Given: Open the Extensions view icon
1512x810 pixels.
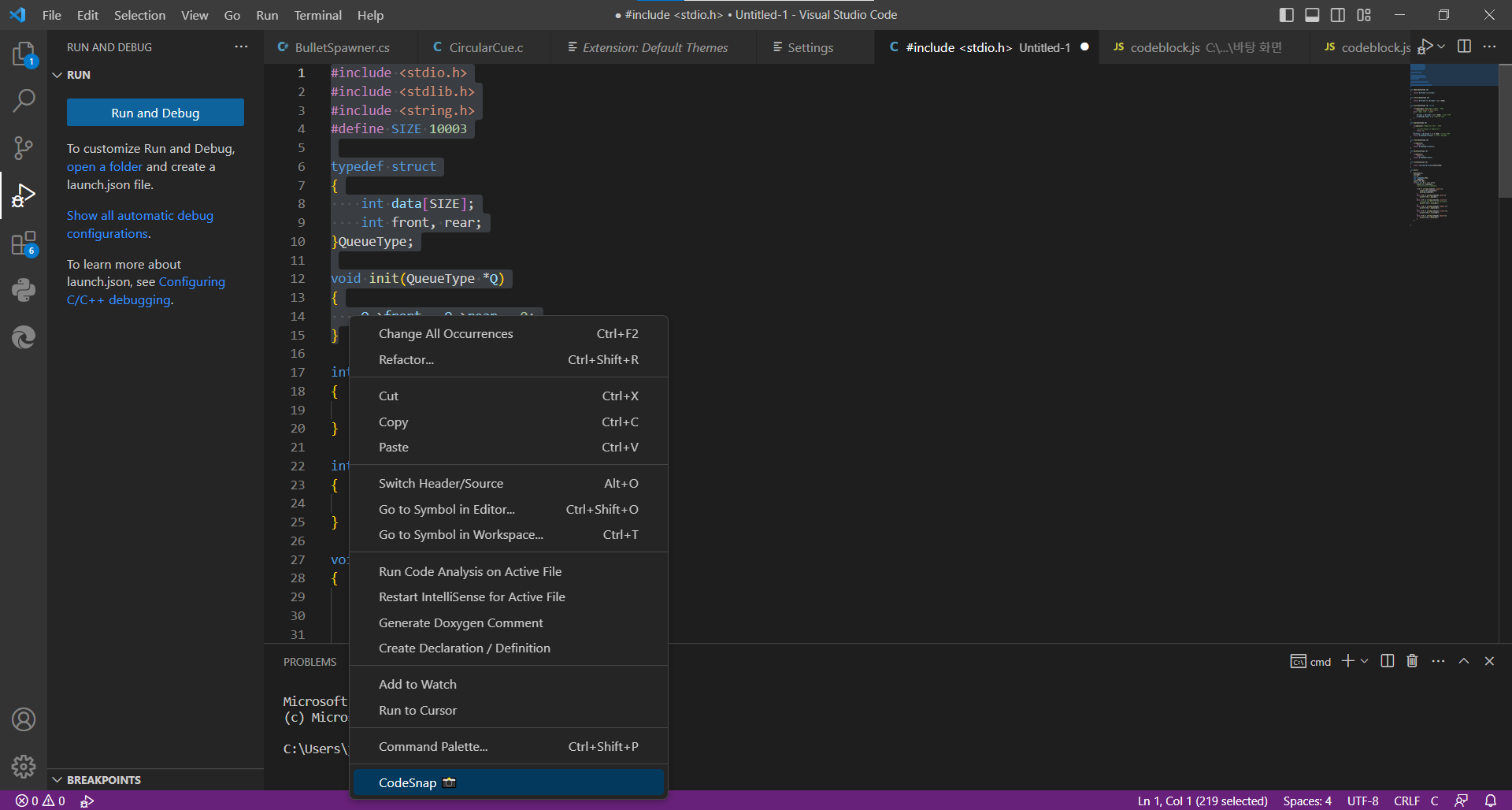Looking at the screenshot, I should click(24, 243).
